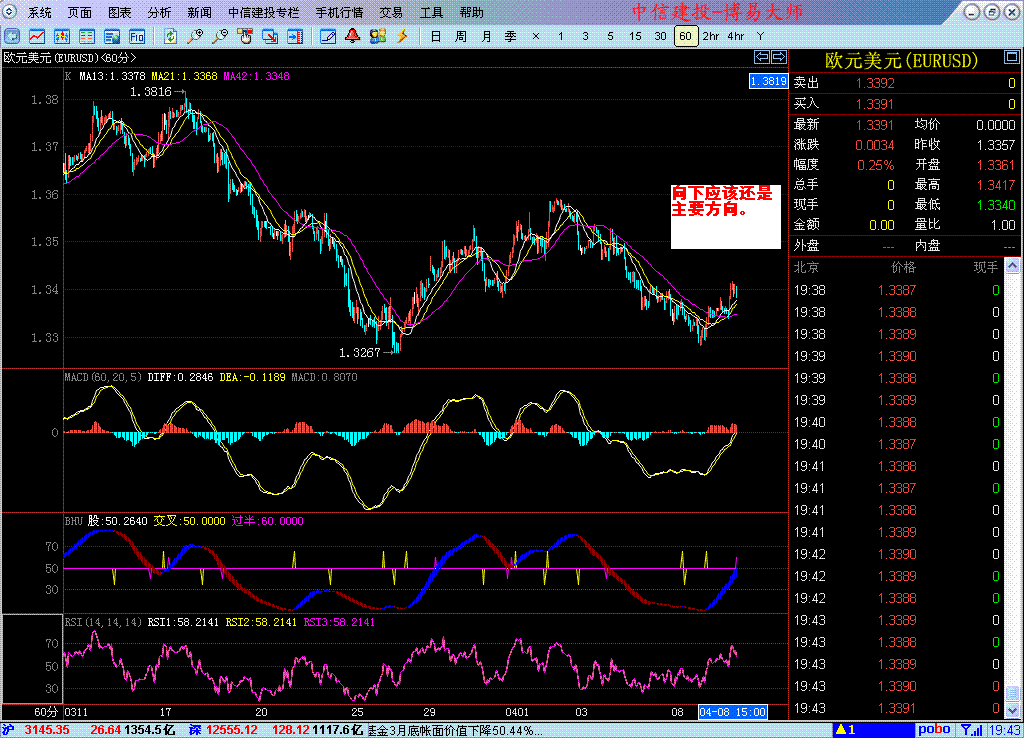Select the 1-minute period button
Screen dimensions: 1024x738
560,37
